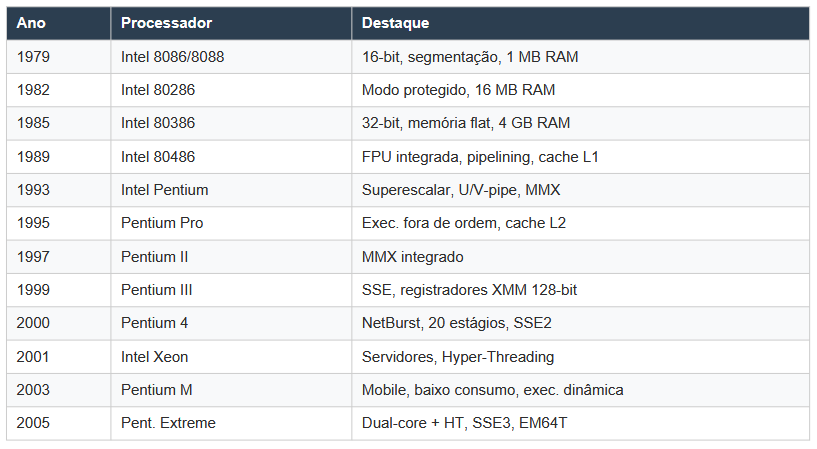Click the Intel 8086/8088 cell
This screenshot has width=817, height=449.
click(x=231, y=57)
